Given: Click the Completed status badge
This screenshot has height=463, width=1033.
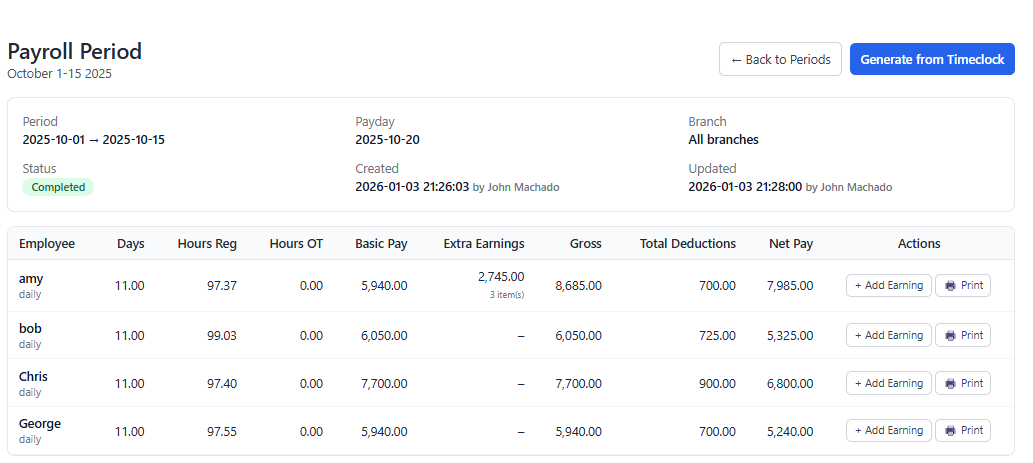Looking at the screenshot, I should click(58, 187).
